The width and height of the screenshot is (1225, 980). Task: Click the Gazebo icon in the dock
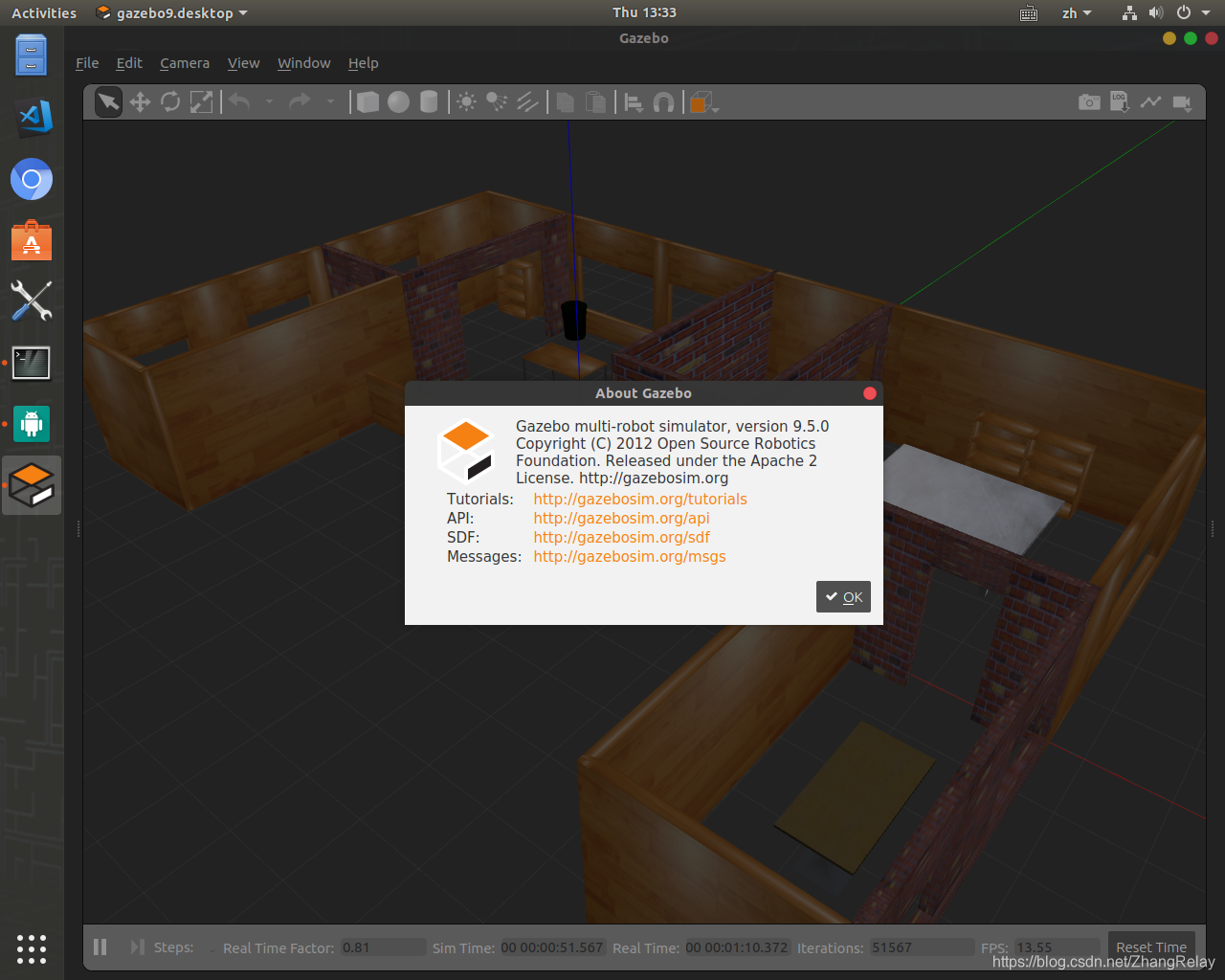[32, 485]
